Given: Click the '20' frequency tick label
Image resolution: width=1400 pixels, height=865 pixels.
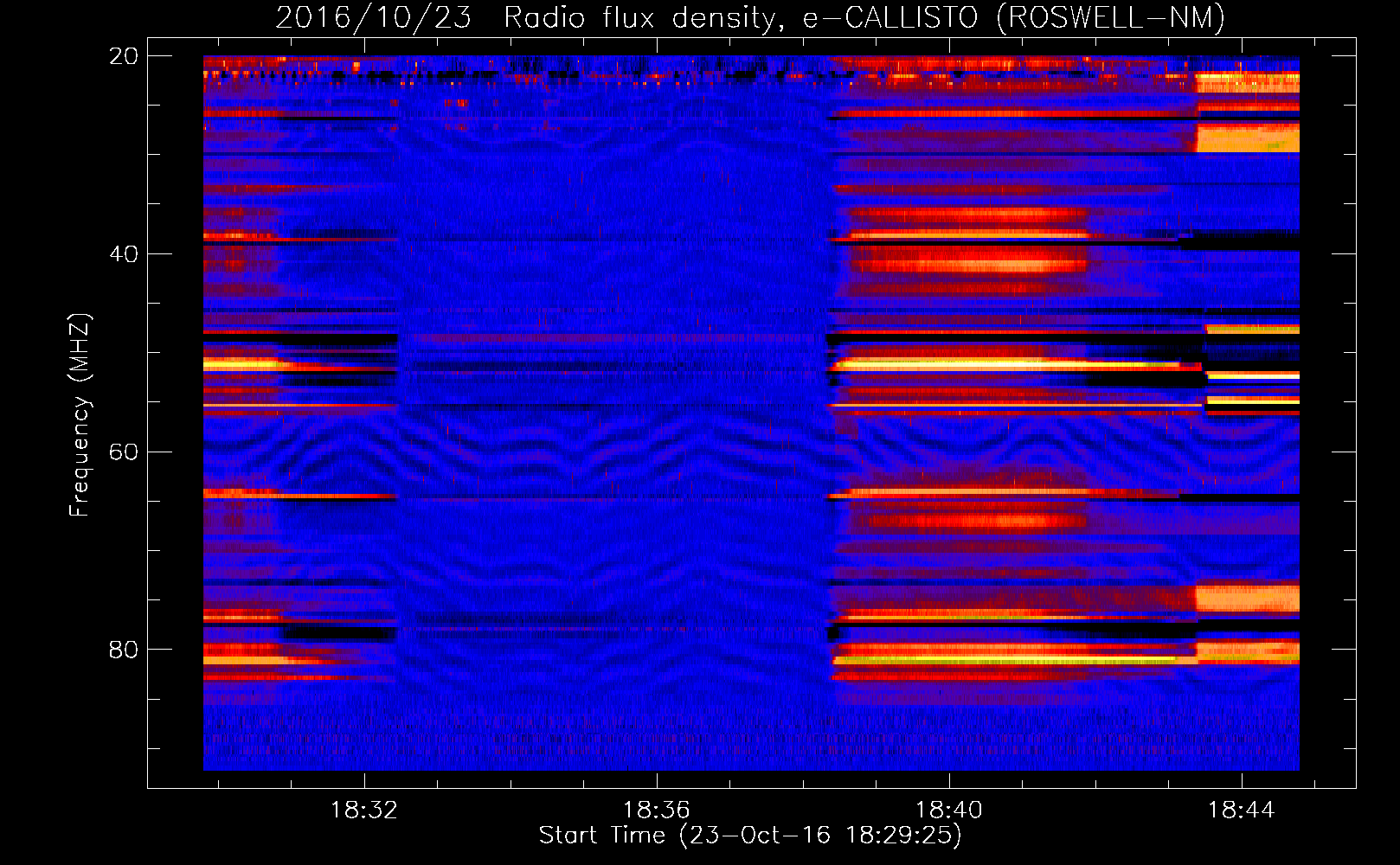Looking at the screenshot, I should point(124,56).
